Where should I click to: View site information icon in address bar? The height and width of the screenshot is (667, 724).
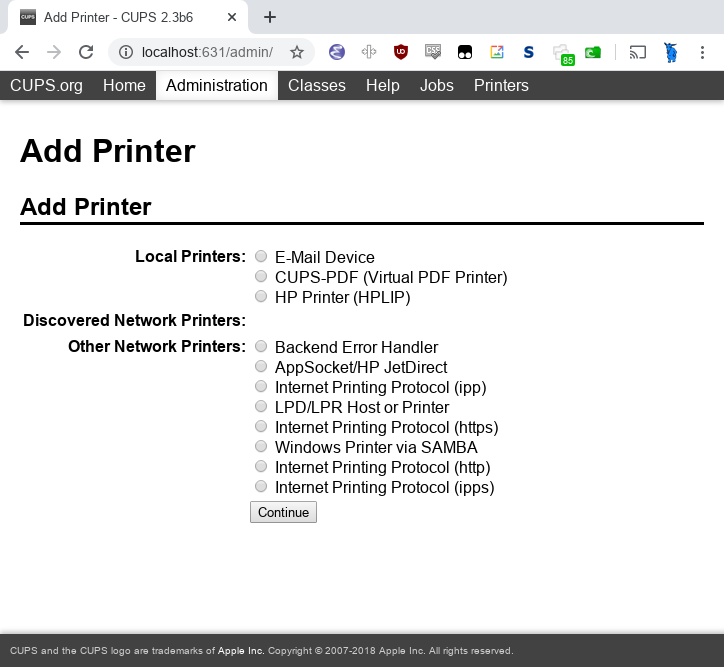point(126,52)
